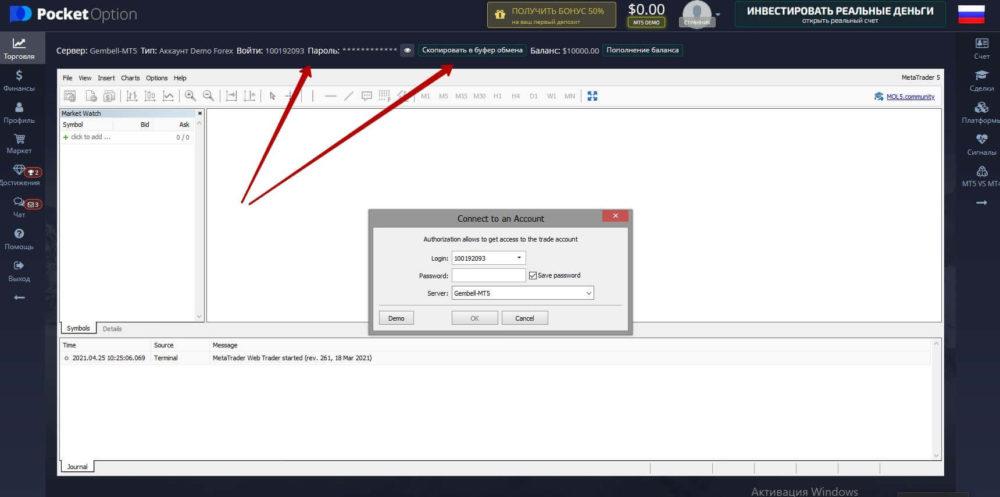Toggle the Save password checkbox
This screenshot has width=1000, height=497.
(x=533, y=275)
